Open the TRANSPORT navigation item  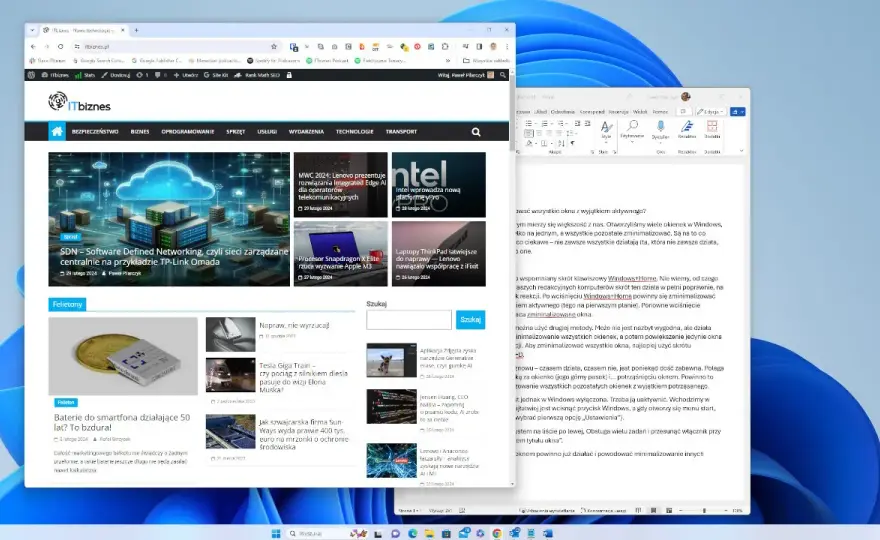point(401,132)
